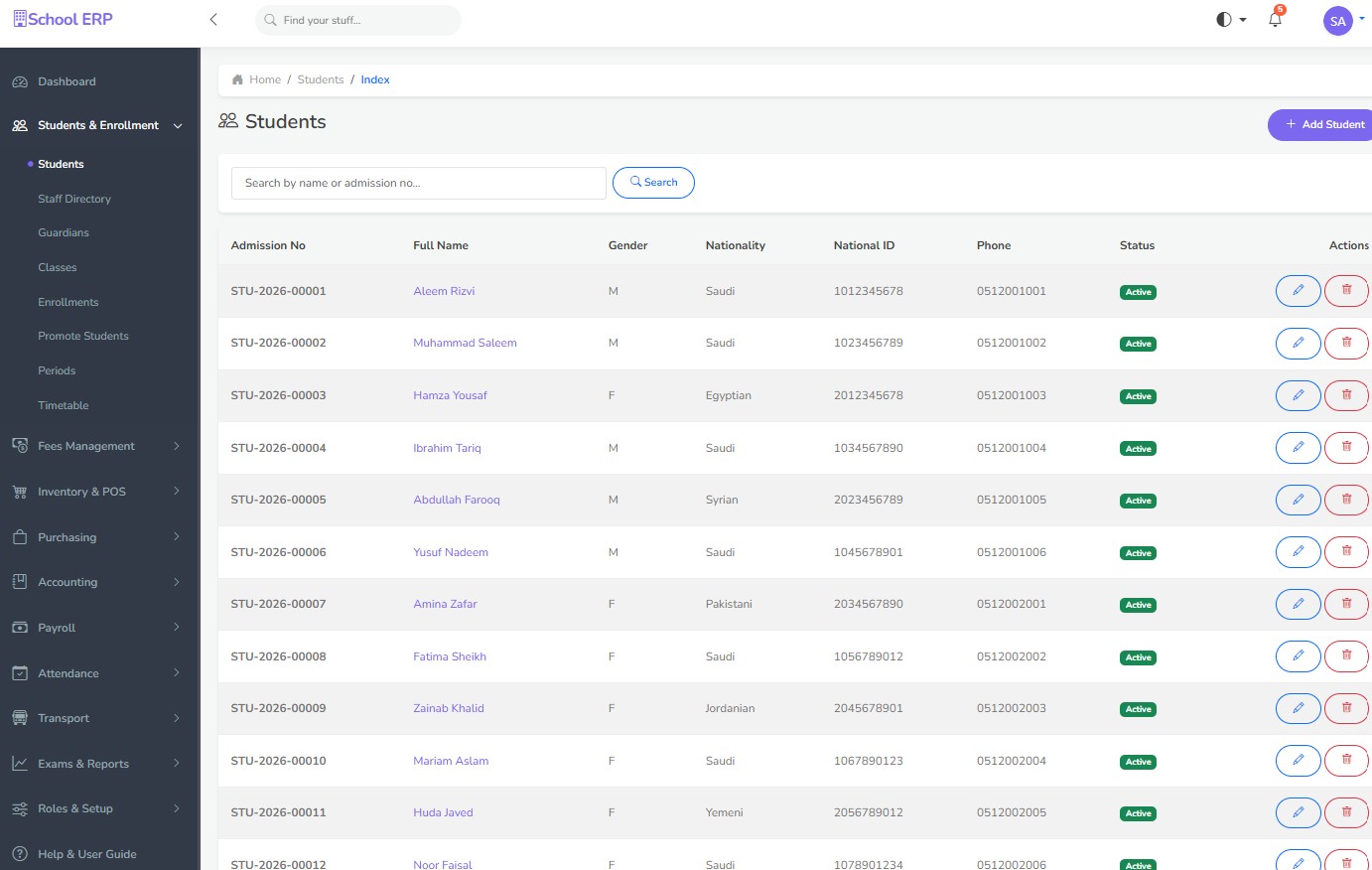This screenshot has height=870, width=1372.
Task: Expand Exams & Reports chevron
Action: tap(177, 764)
